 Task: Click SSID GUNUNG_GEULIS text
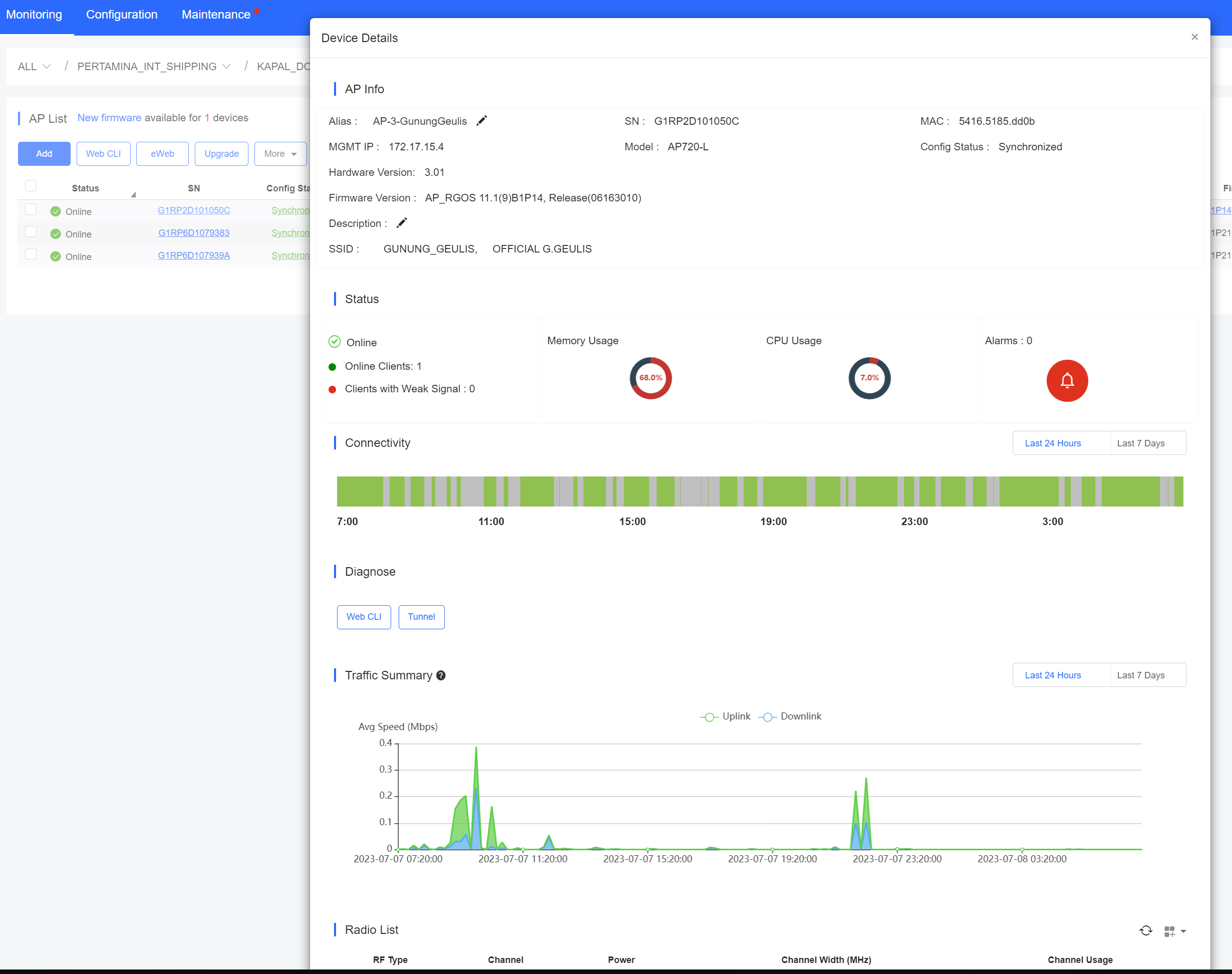[x=430, y=249]
